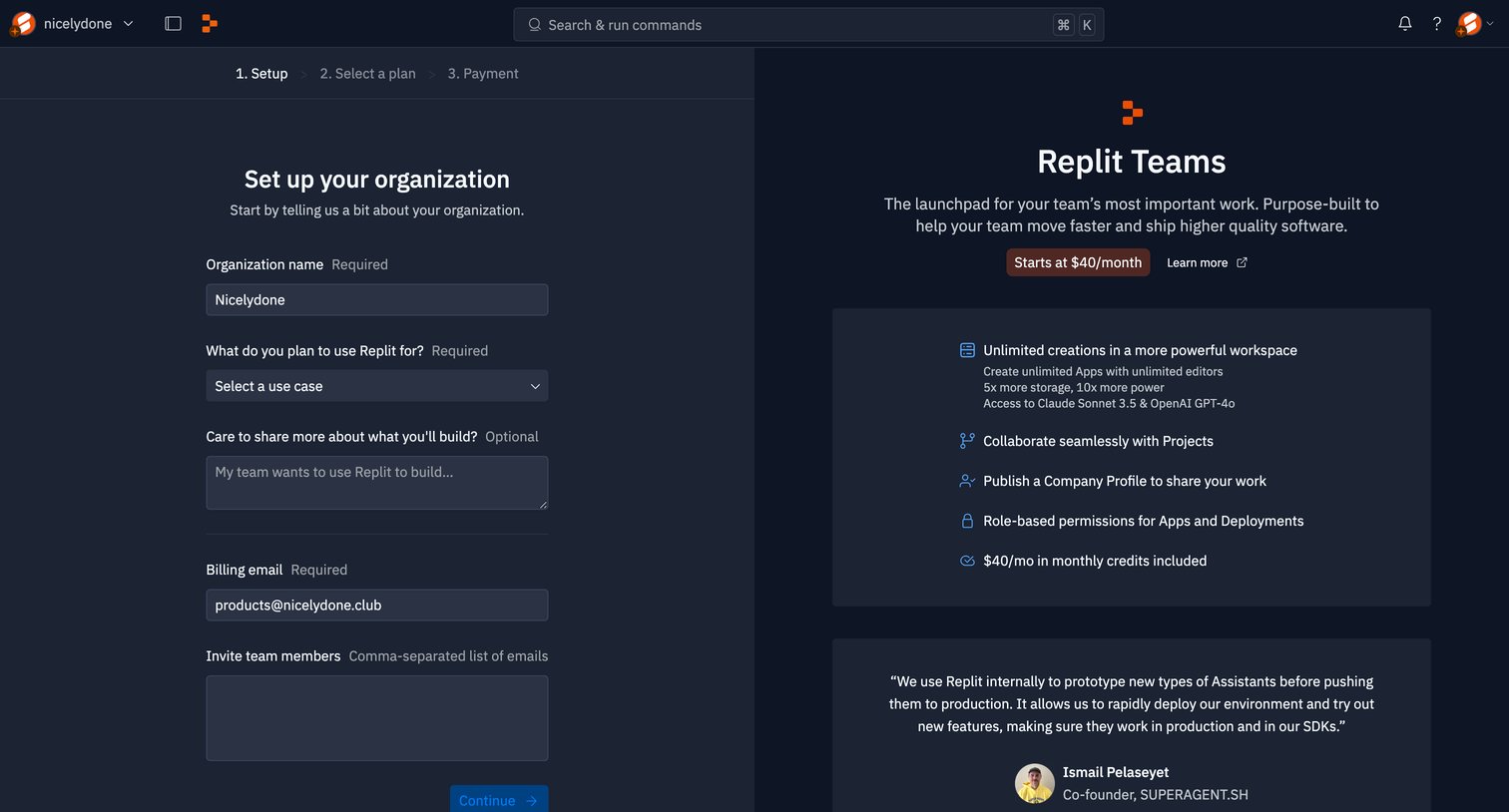
Task: Click the "Replit Teams" title
Action: pyautogui.click(x=1132, y=162)
